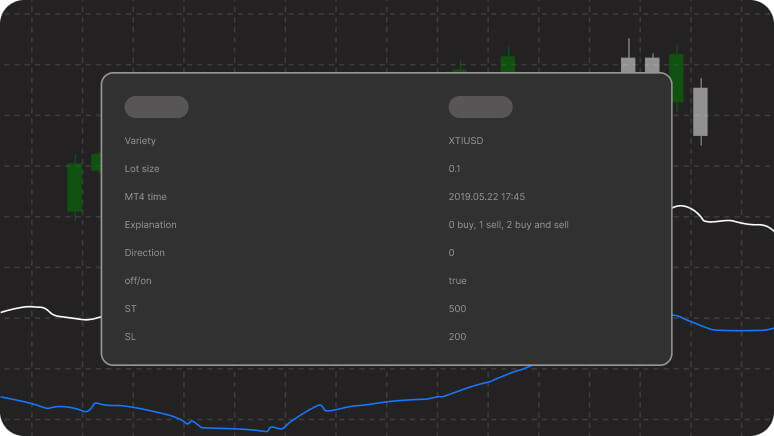This screenshot has width=774, height=436.
Task: Toggle the off/on value set to true
Action: coord(457,281)
